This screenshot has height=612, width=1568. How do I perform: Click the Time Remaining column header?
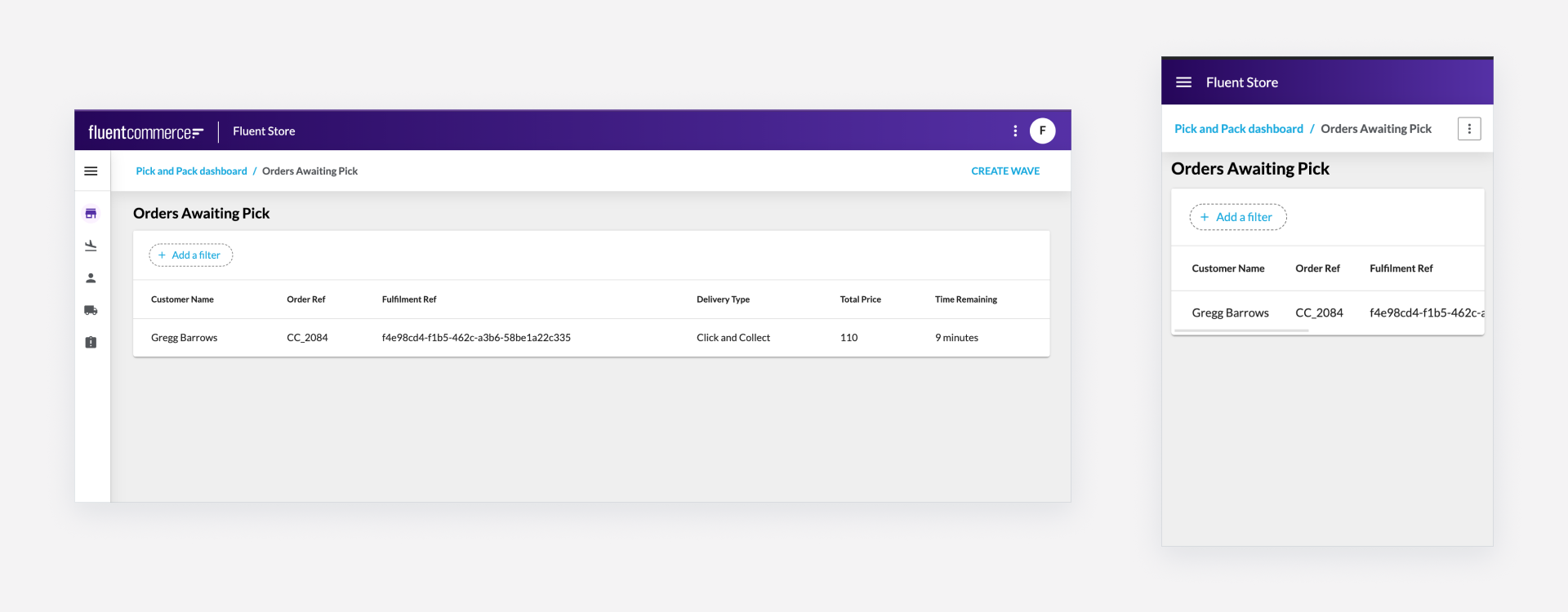click(x=965, y=299)
